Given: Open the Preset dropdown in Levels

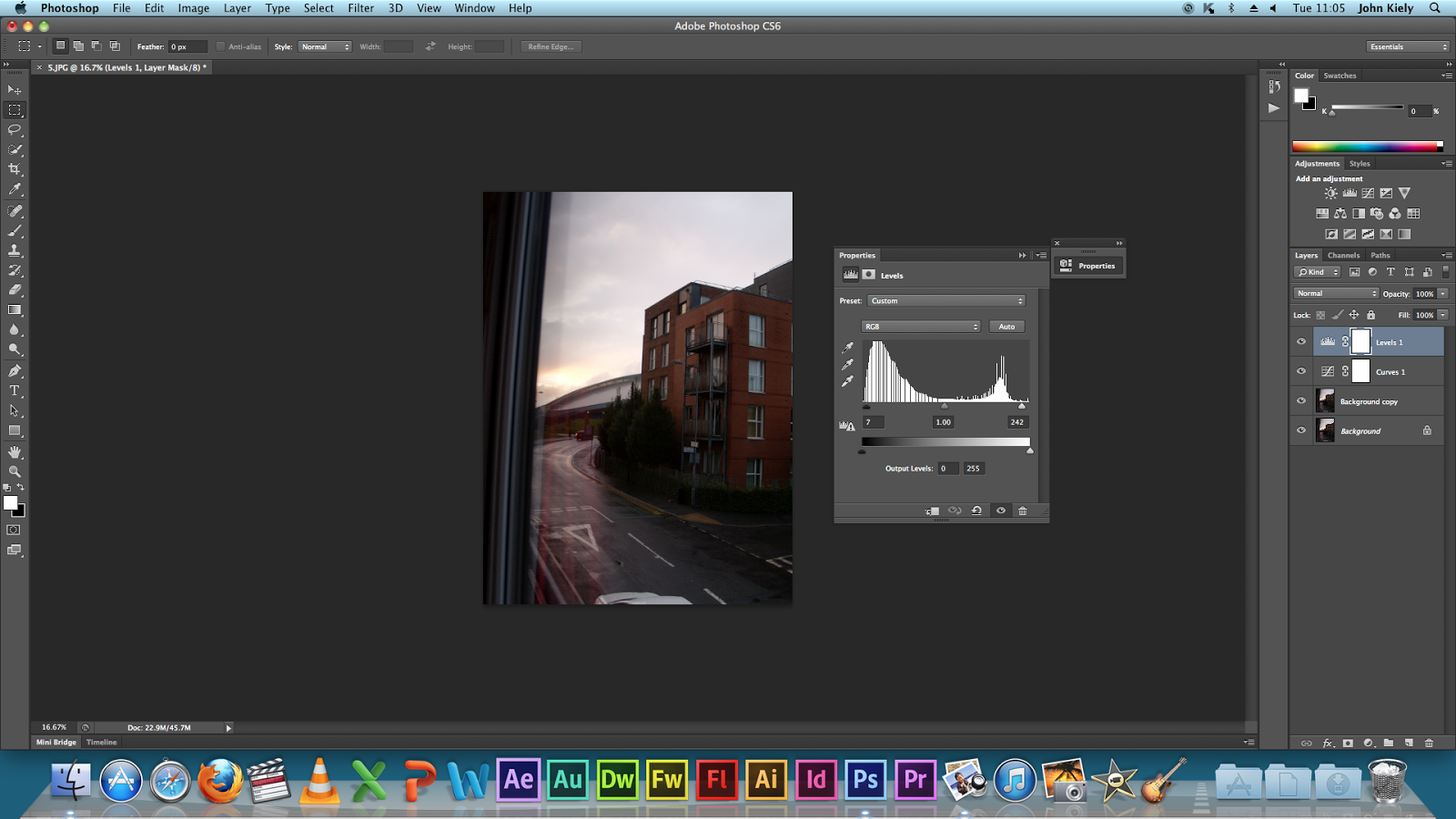Looking at the screenshot, I should [x=946, y=300].
